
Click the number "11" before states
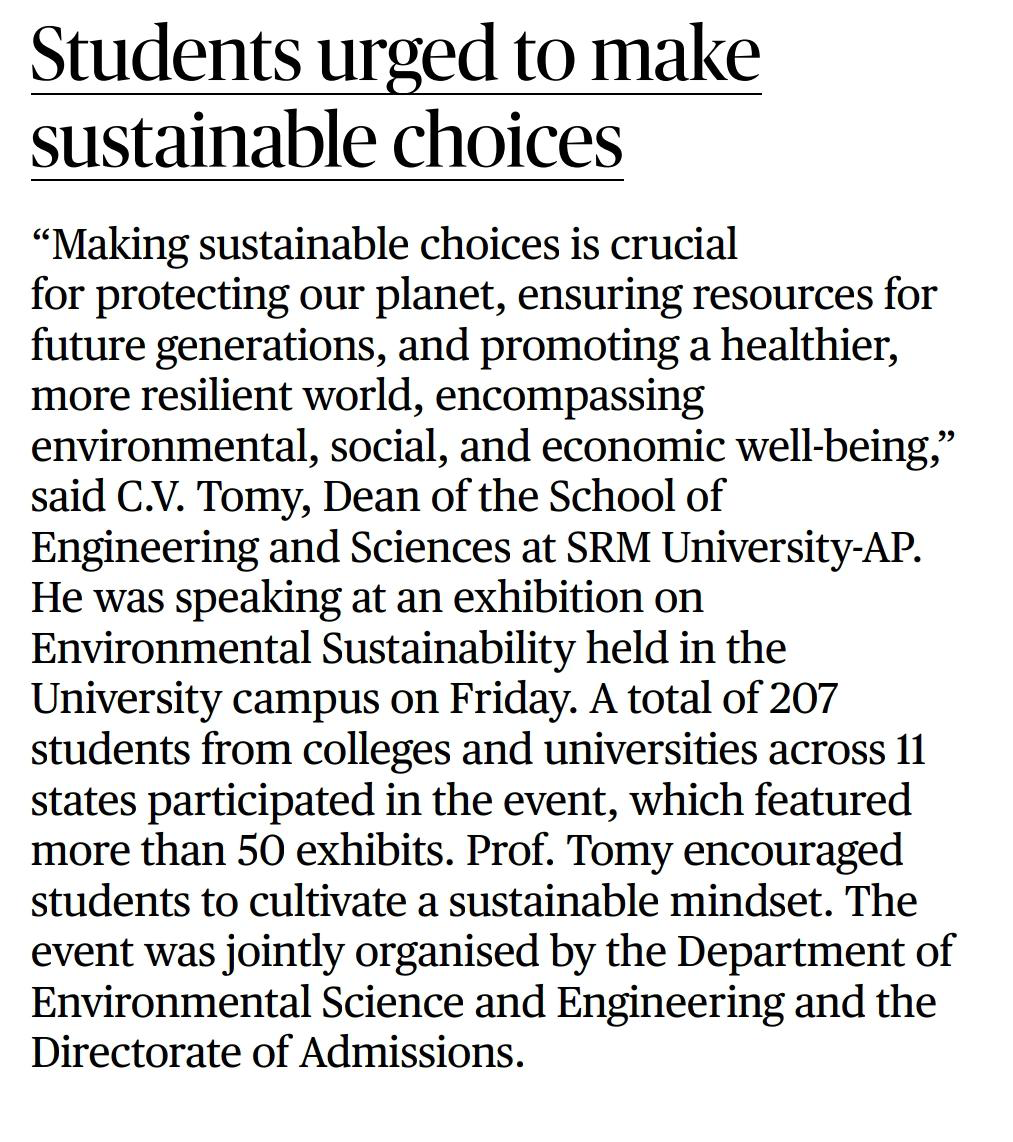point(911,750)
